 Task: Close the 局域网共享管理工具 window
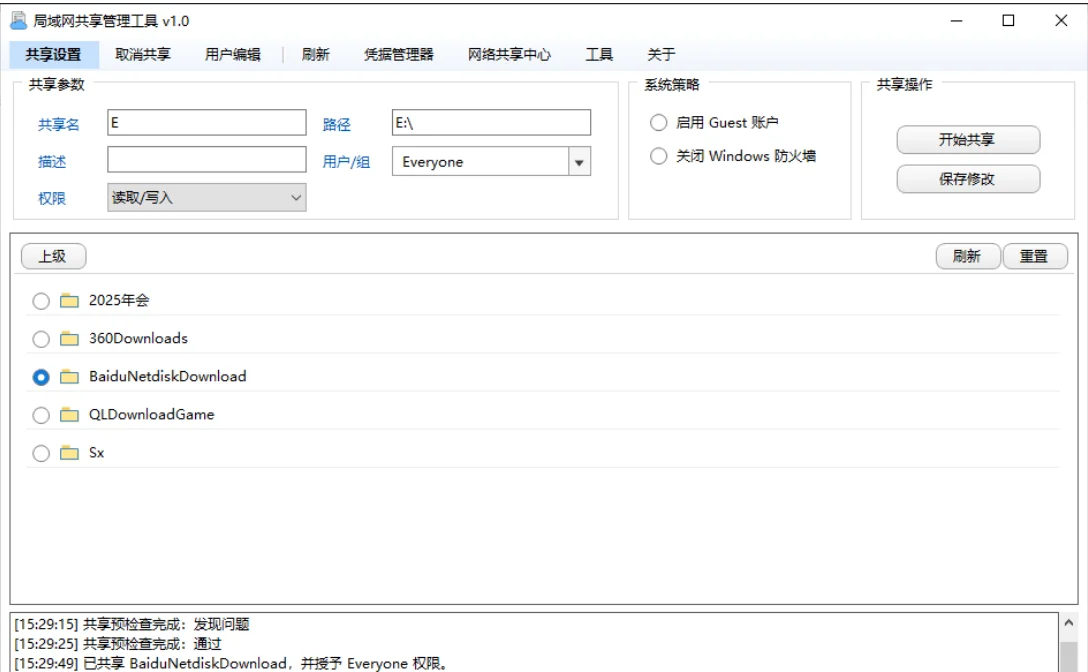1061,21
